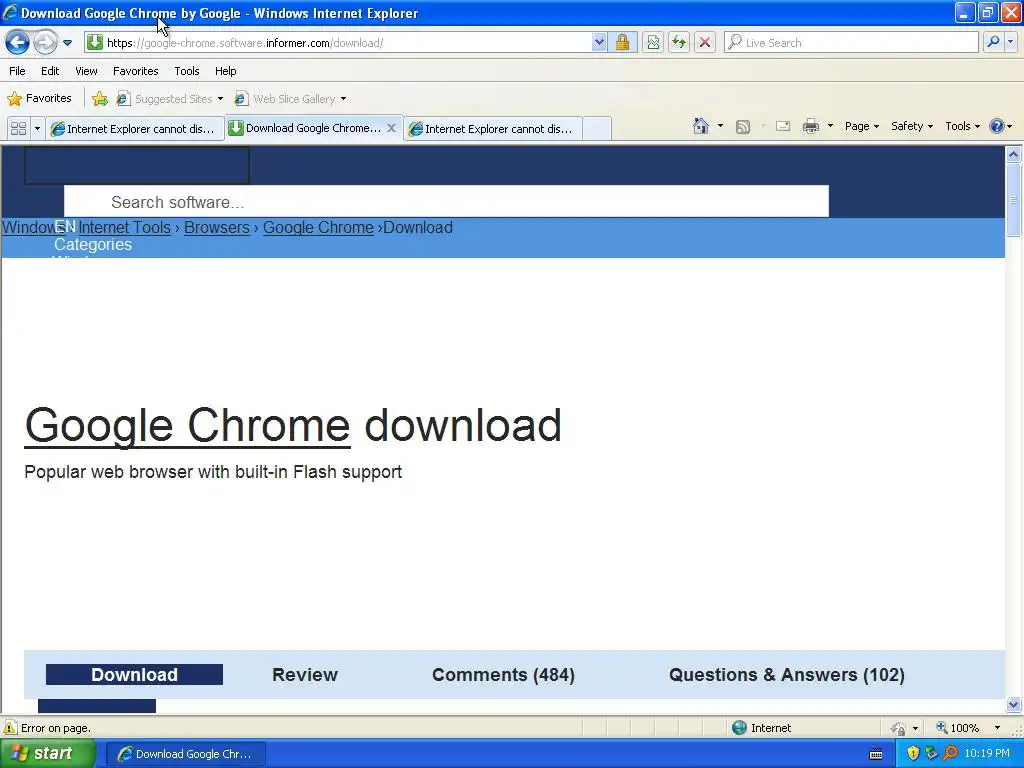This screenshot has width=1024, height=768.
Task: Click Add to Favorites Bar icon
Action: point(100,99)
